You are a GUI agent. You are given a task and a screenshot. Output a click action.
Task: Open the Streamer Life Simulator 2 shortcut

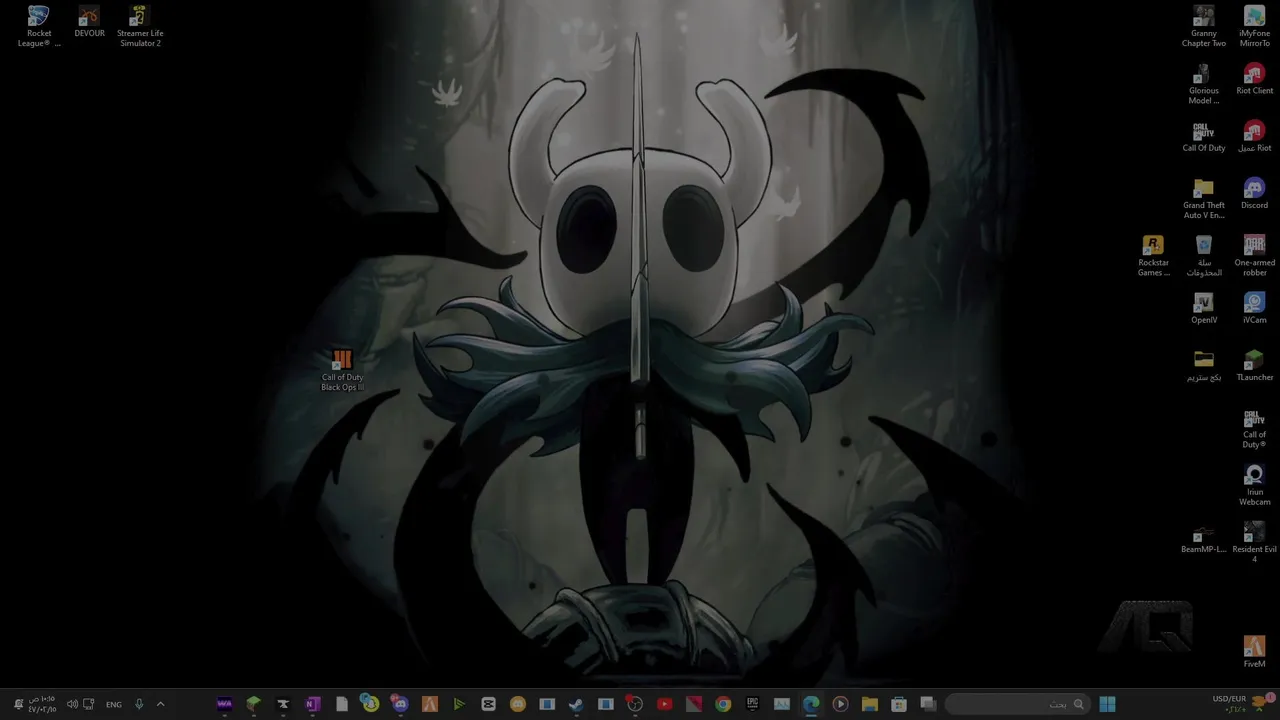tap(140, 27)
